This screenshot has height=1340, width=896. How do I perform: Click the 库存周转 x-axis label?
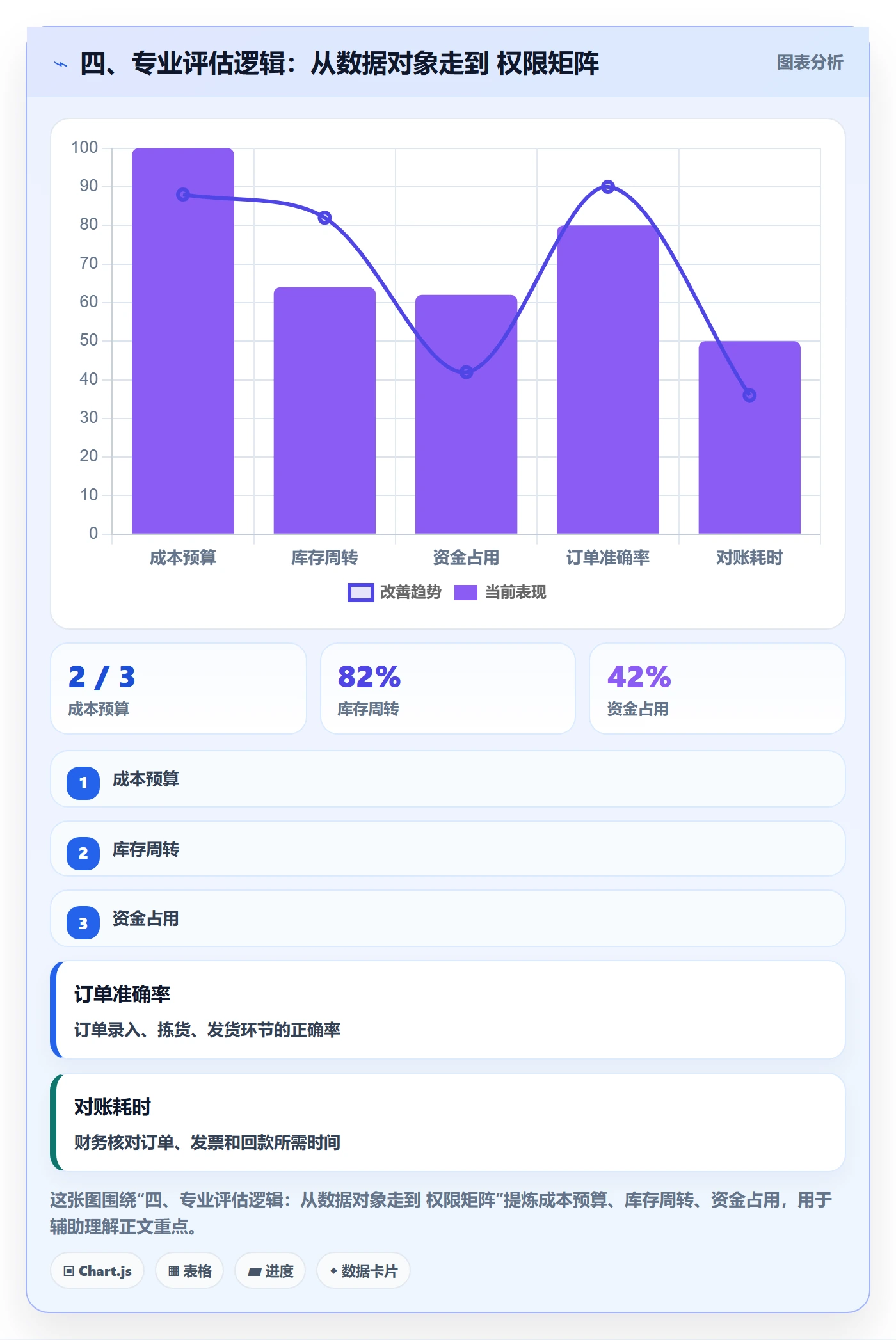tap(324, 558)
